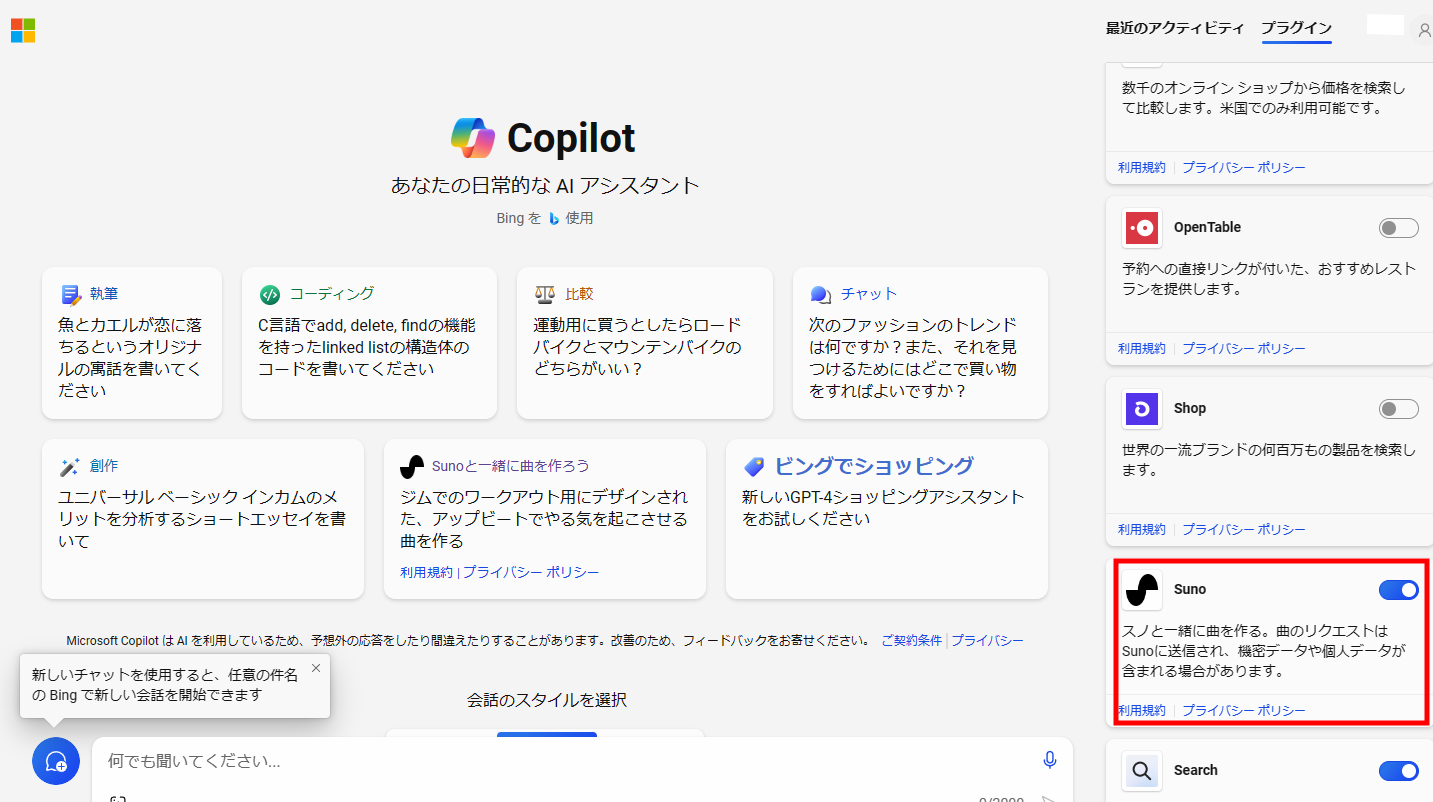
Task: Click the Microsoft logo
Action: click(23, 30)
